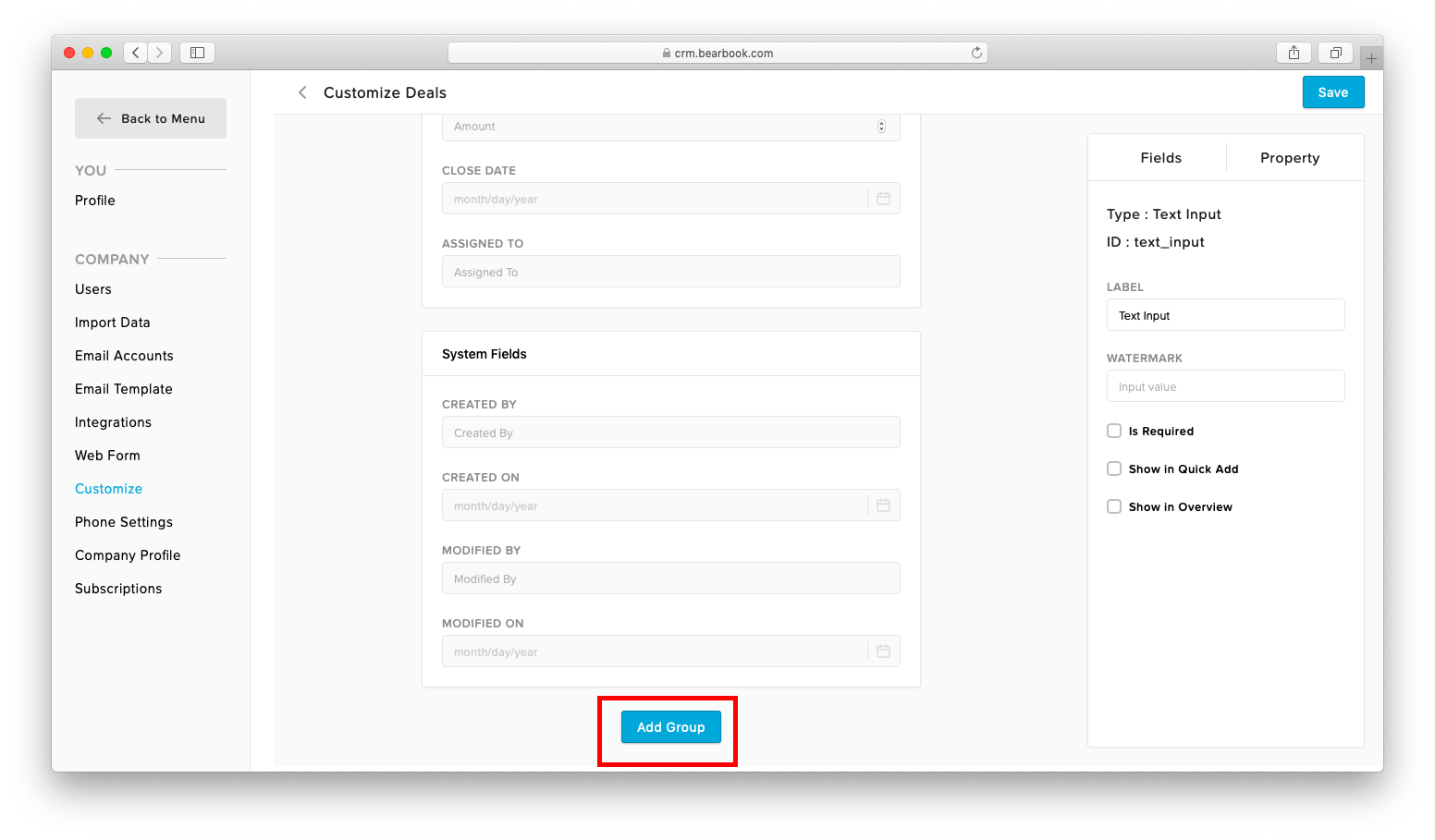Viewport: 1435px width, 840px height.
Task: Select the System Fields group header
Action: (670, 354)
